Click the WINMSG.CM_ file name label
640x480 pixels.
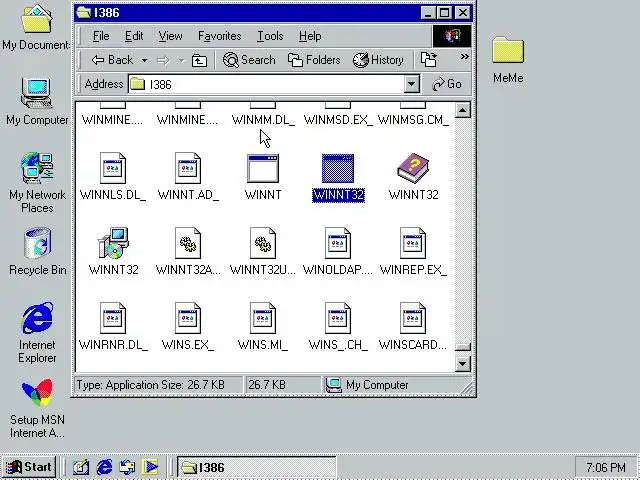tap(413, 120)
